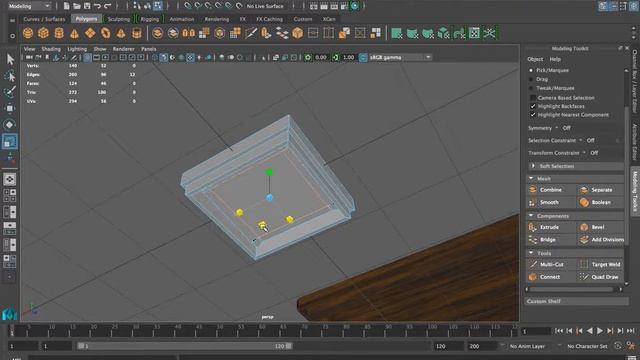Create a polygon sphere from the shelf
The image size is (640, 360).
pyautogui.click(x=28, y=33)
